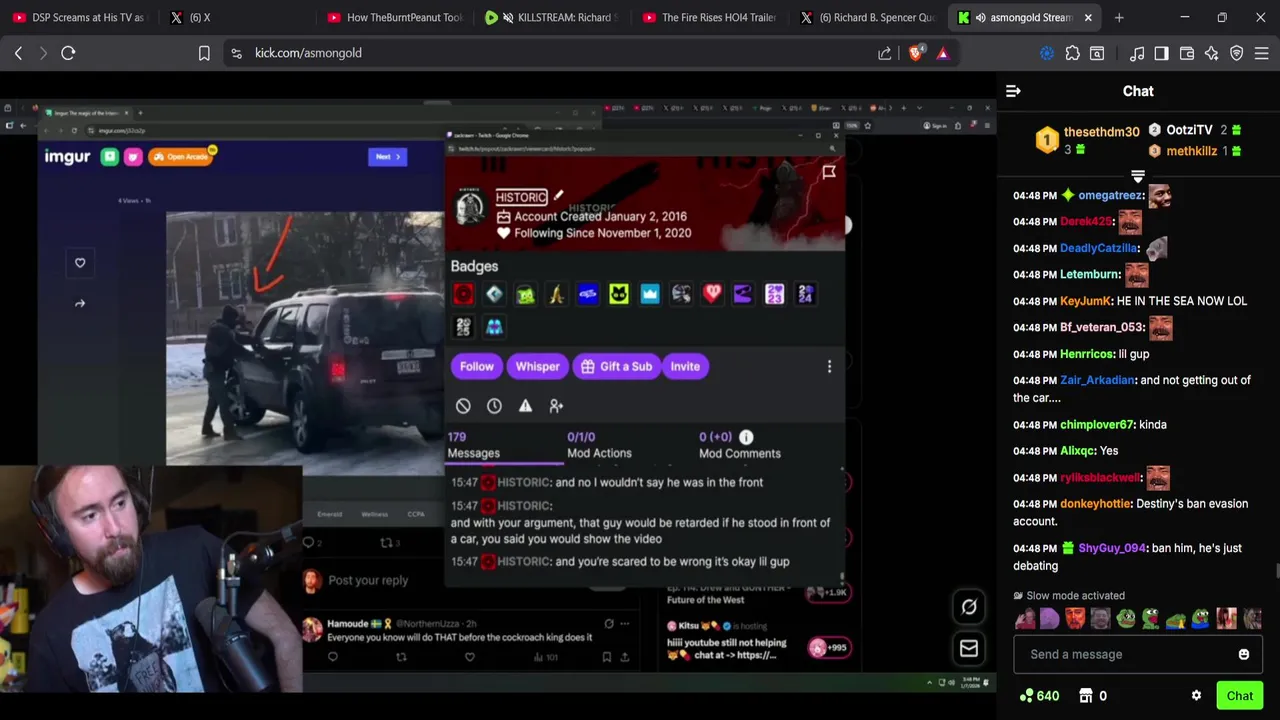Click the share page icon in address bar
Image resolution: width=1280 pixels, height=720 pixels.
(x=885, y=53)
